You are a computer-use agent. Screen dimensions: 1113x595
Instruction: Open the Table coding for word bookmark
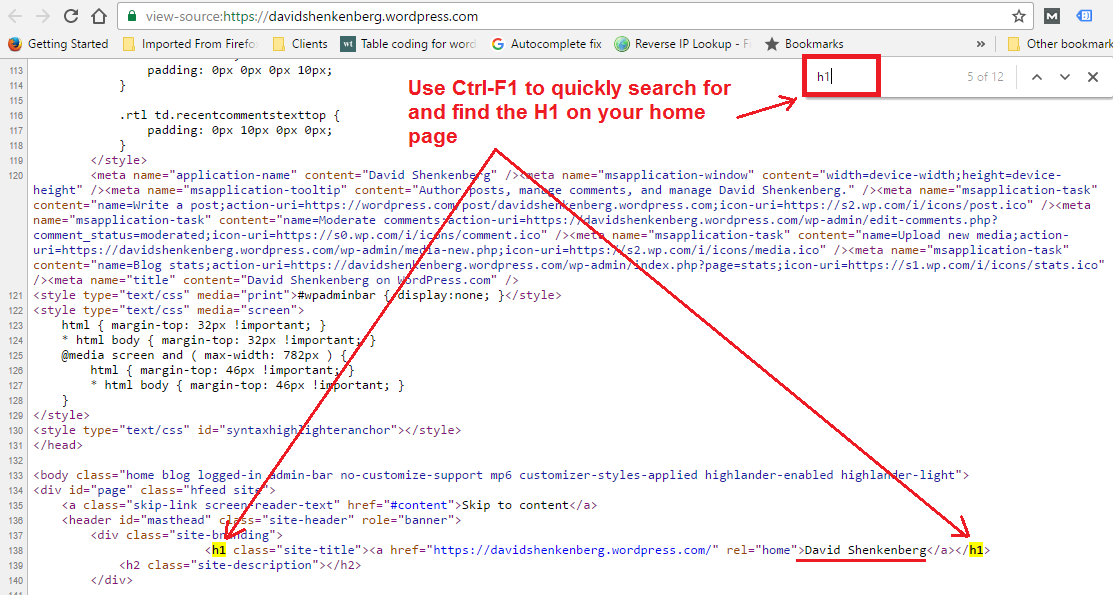coord(408,43)
